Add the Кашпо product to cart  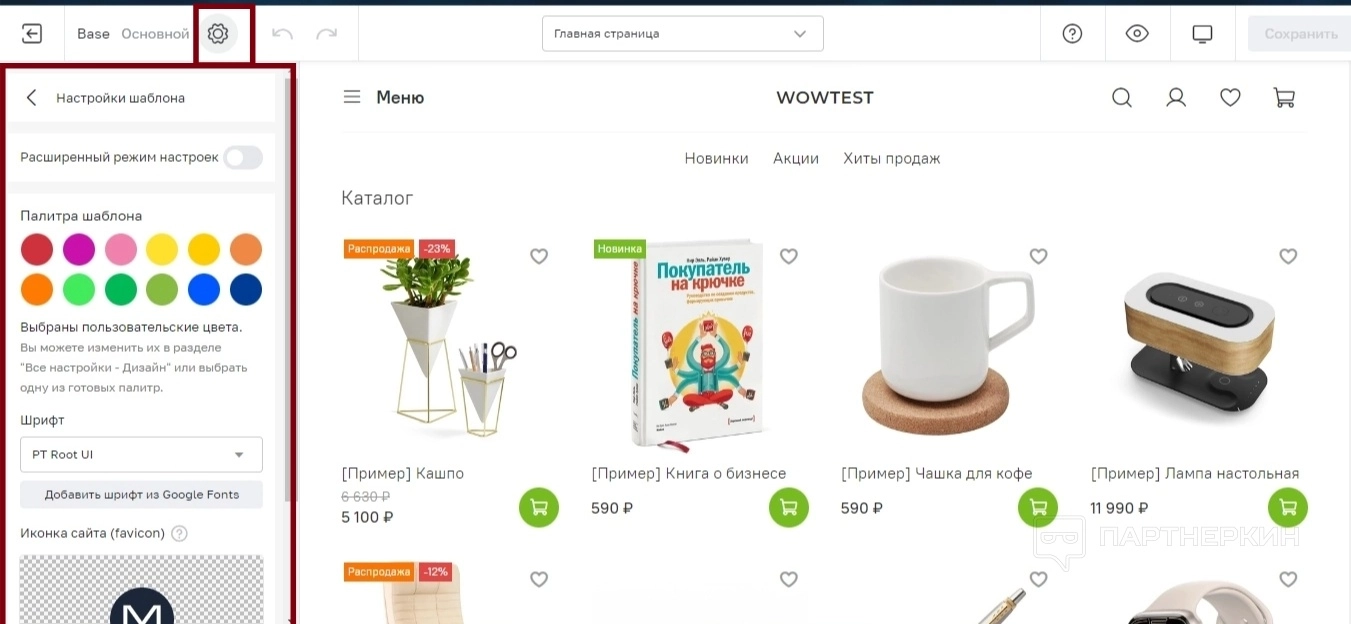pos(539,507)
